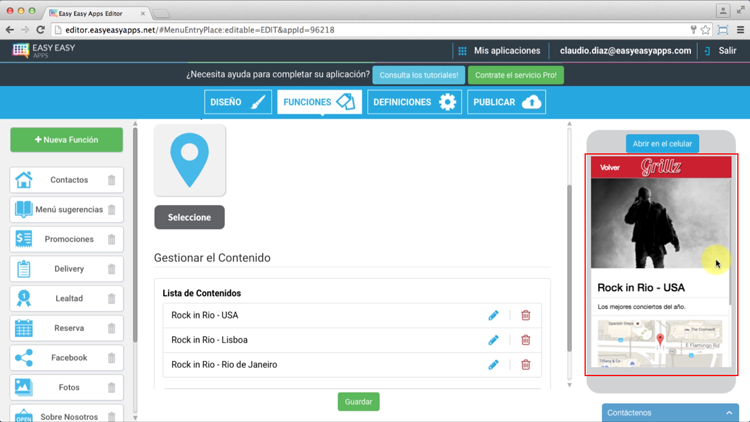Remove Promociones using its trash icon

(111, 239)
